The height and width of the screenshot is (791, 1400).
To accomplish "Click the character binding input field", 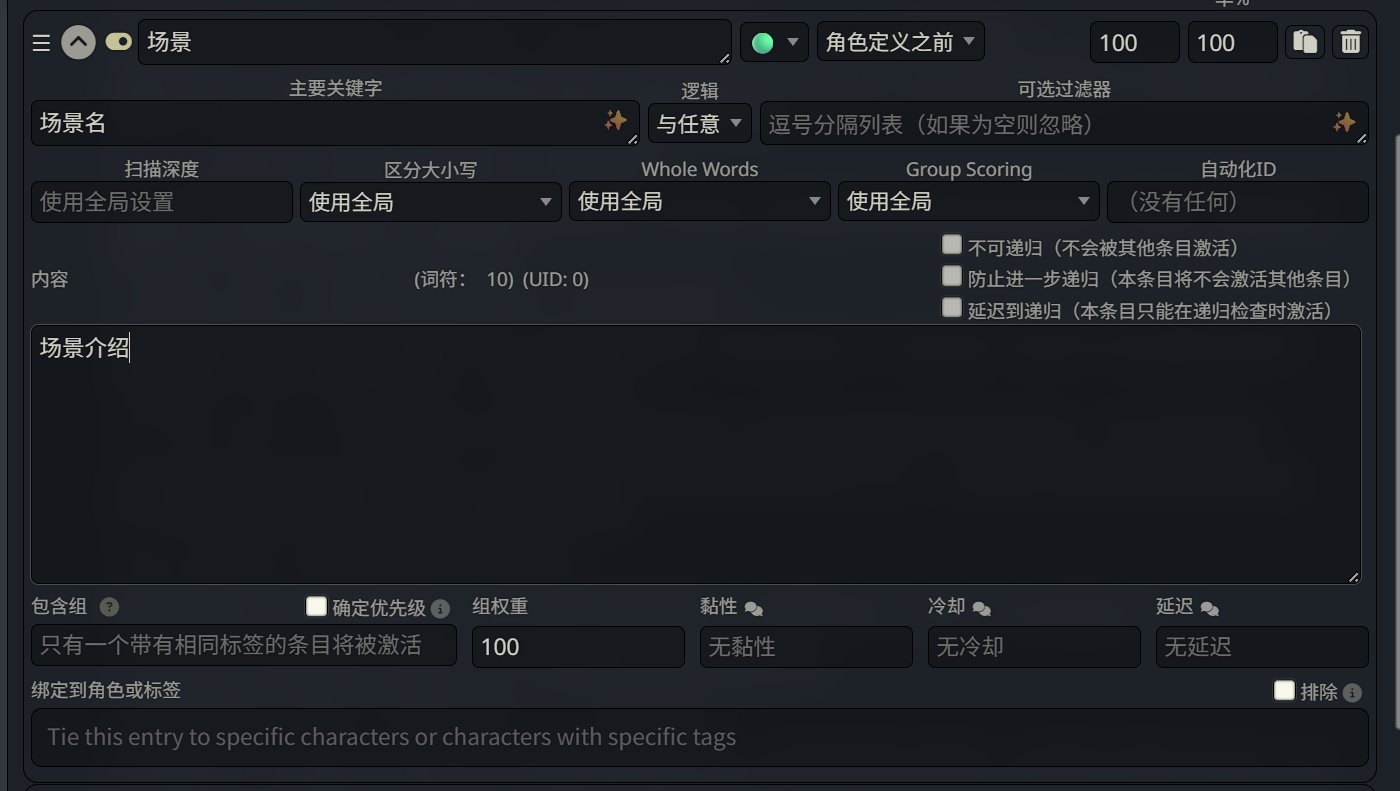I will point(700,737).
